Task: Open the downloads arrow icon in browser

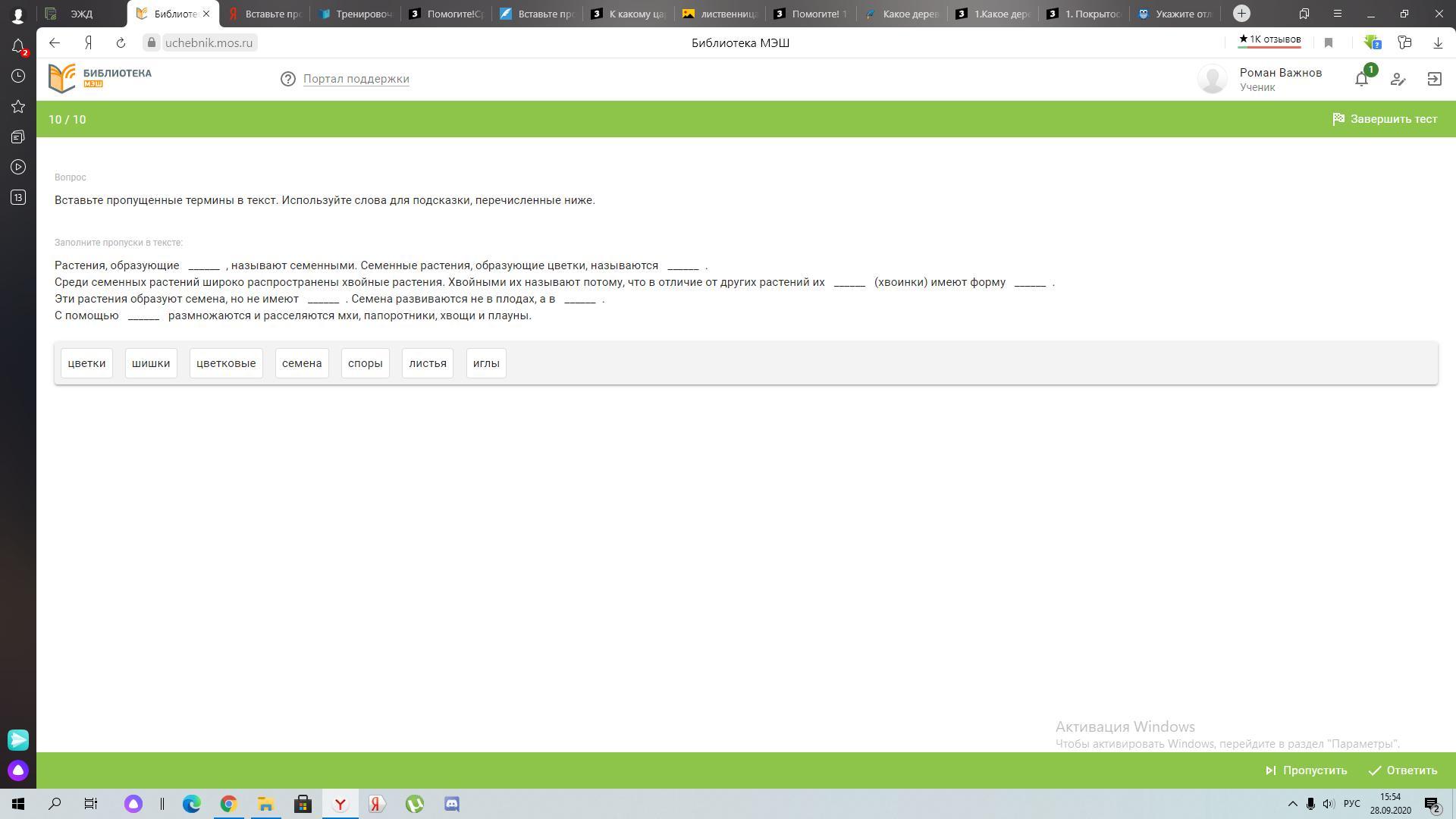Action: (x=1438, y=43)
